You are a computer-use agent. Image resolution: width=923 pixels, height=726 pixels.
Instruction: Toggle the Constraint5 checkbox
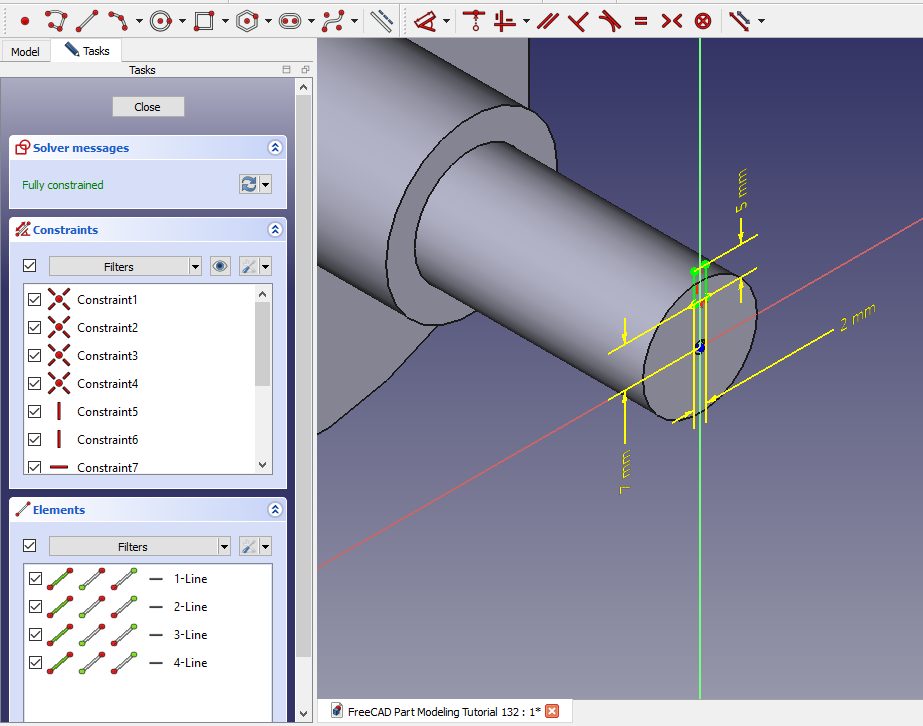click(x=35, y=412)
